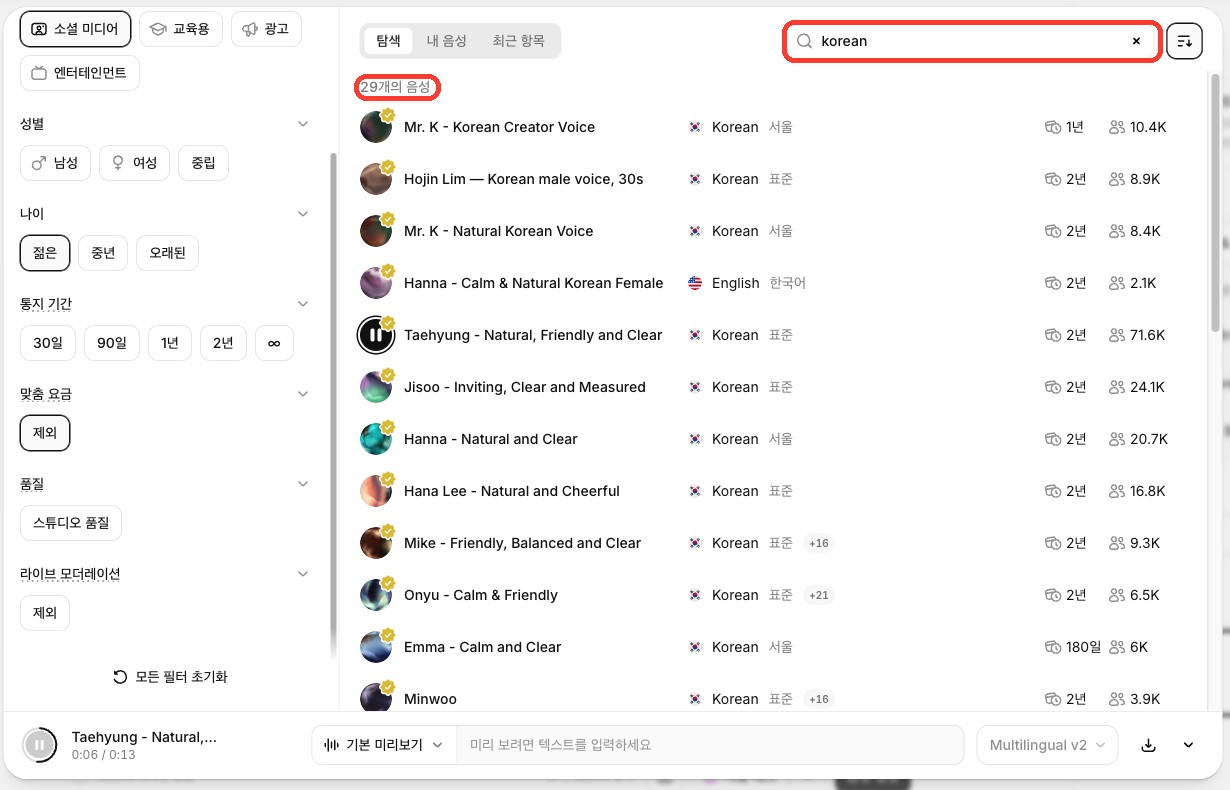
Task: Collapse the 통지 기간 filter section
Action: click(x=304, y=304)
